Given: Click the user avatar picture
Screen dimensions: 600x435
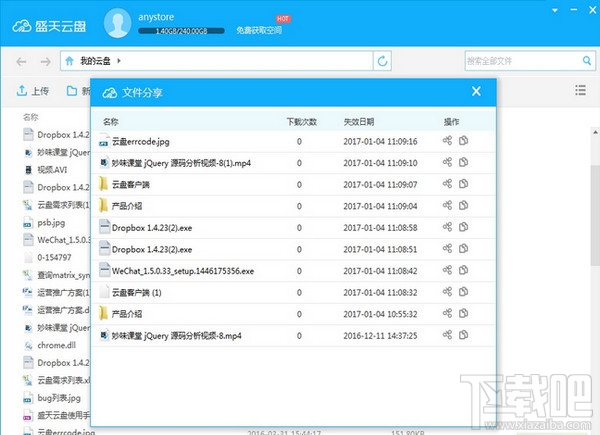Looking at the screenshot, I should coord(117,23).
